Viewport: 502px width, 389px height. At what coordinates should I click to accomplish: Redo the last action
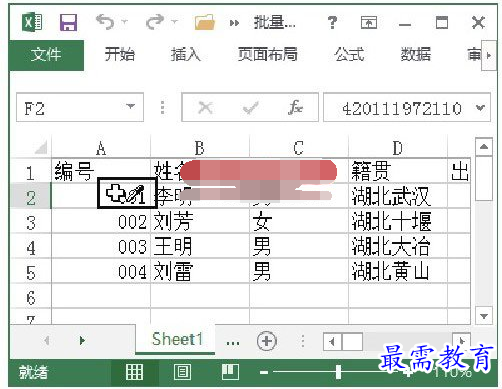click(x=155, y=22)
